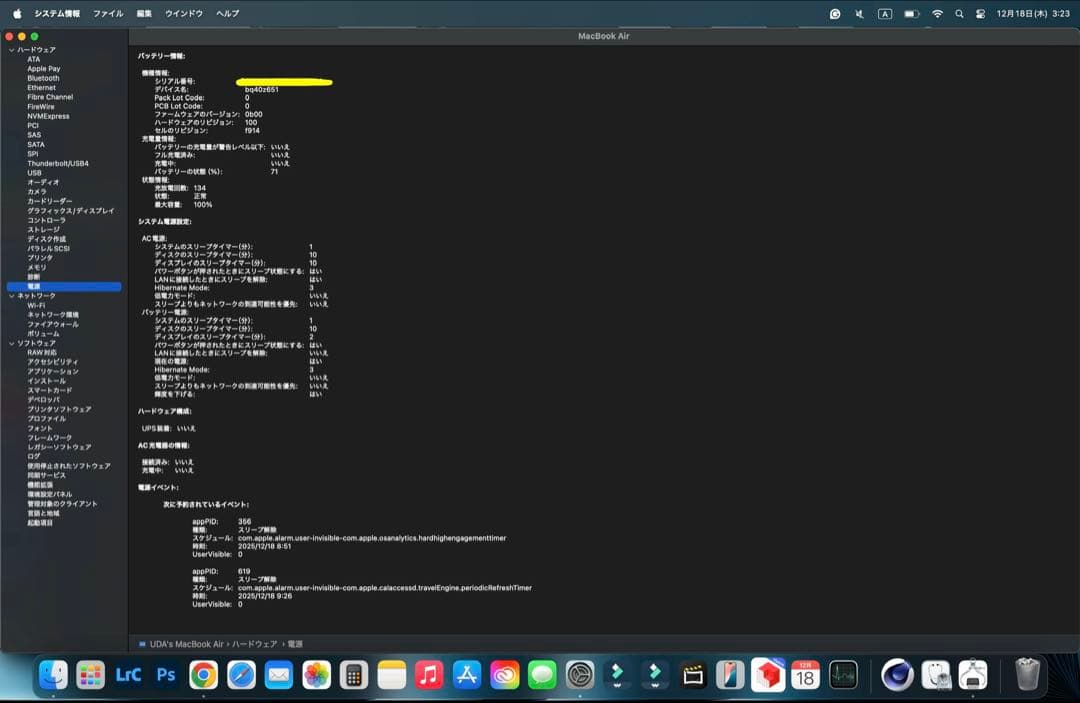
Task: Open Lightroom Classic from the dock
Action: (128, 675)
